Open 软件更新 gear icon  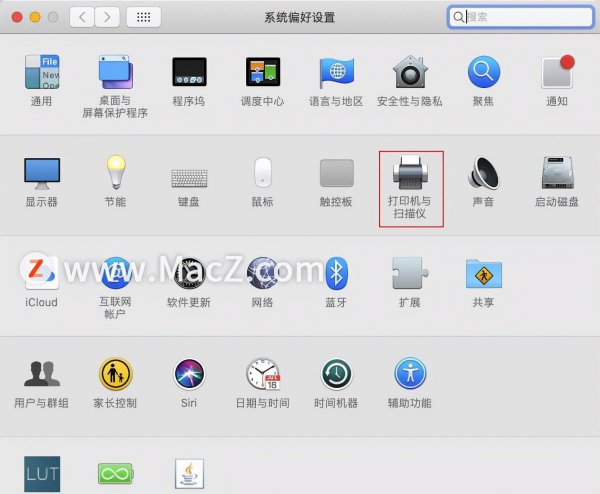[x=189, y=273]
